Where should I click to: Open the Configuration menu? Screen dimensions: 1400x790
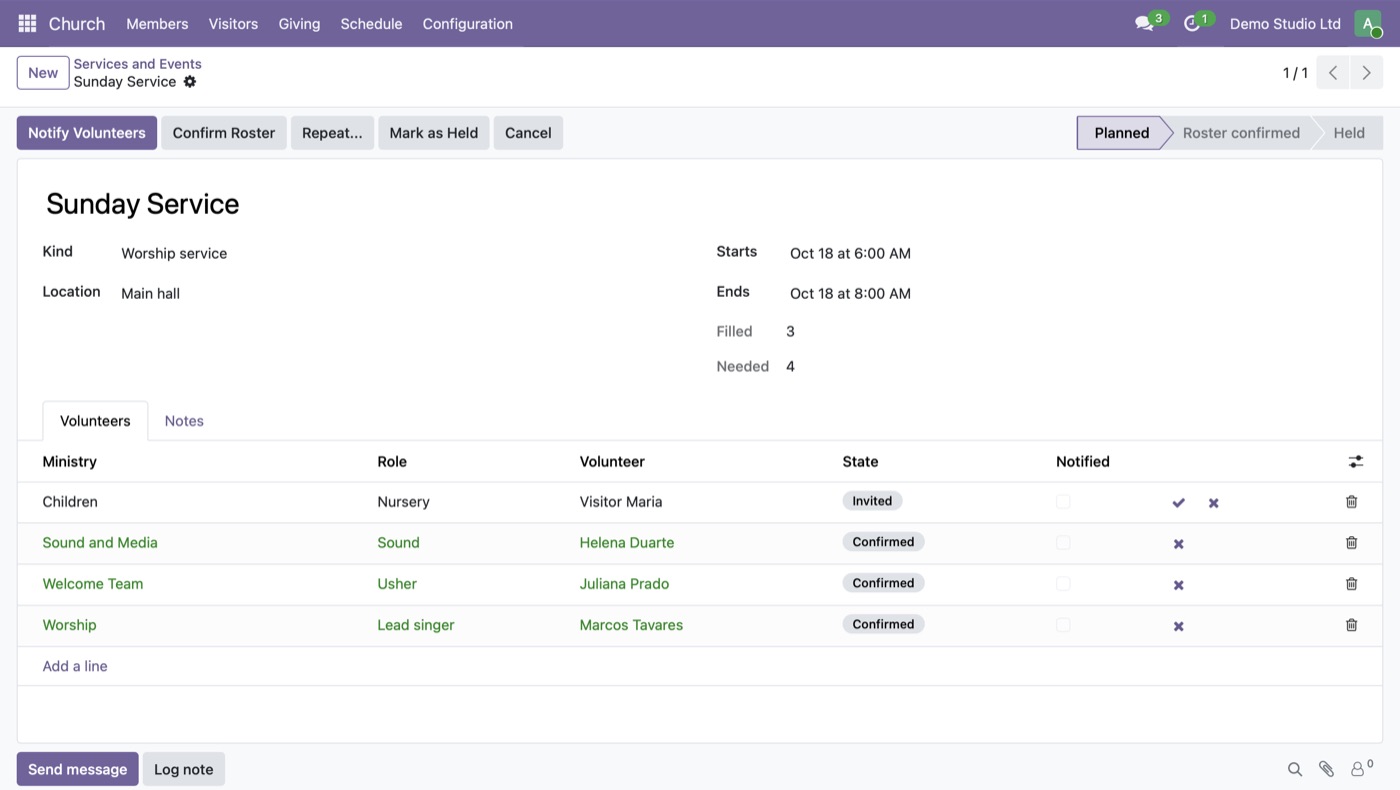click(468, 24)
